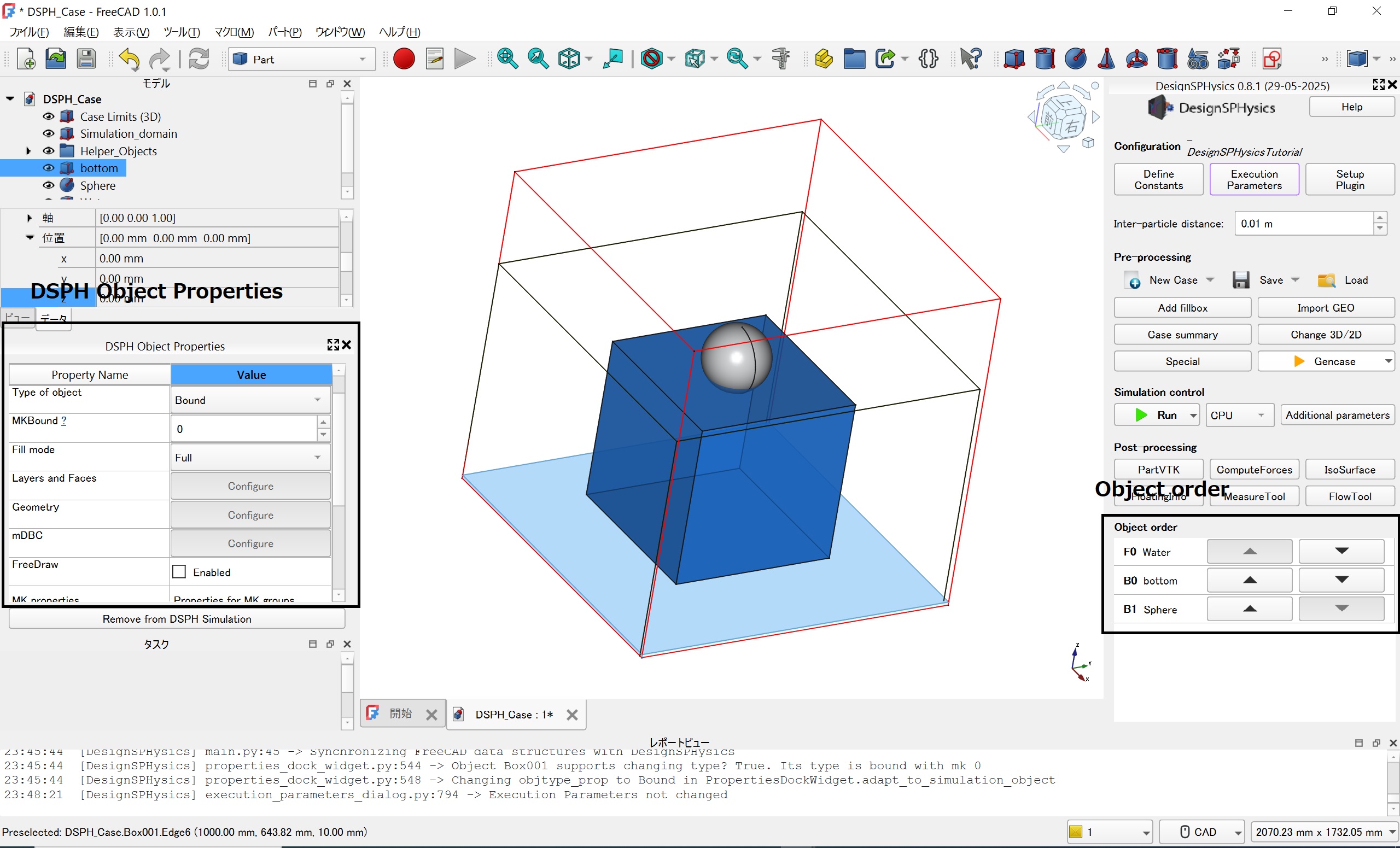Open the macros dialog icon

click(435, 59)
